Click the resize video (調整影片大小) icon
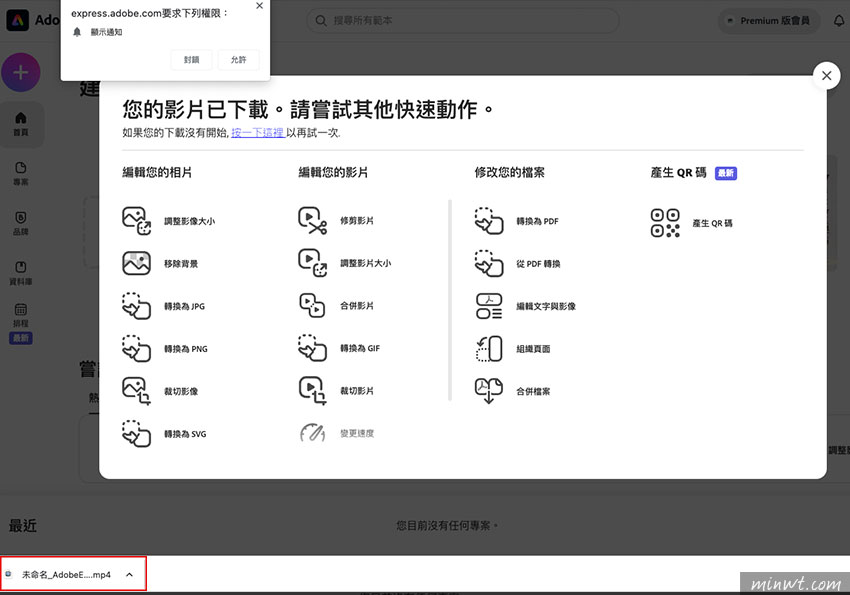Screen dimensions: 850x595 313,263
